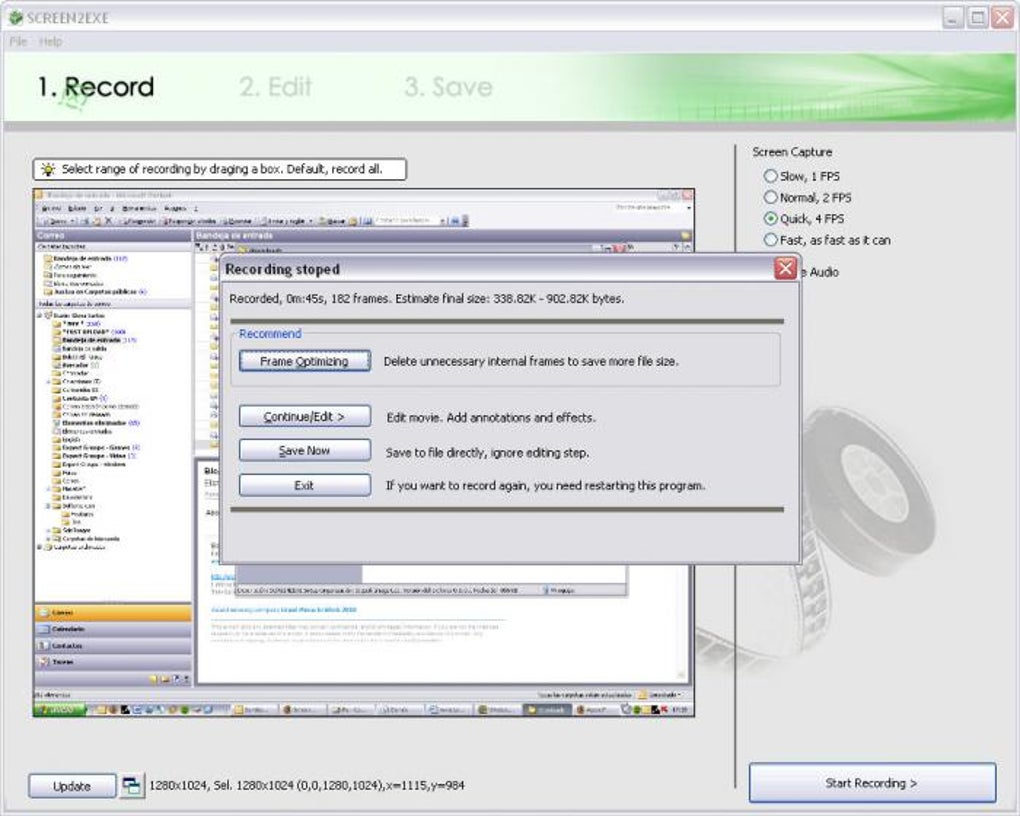Open the File menu
The width and height of the screenshot is (1020, 816).
coord(18,41)
